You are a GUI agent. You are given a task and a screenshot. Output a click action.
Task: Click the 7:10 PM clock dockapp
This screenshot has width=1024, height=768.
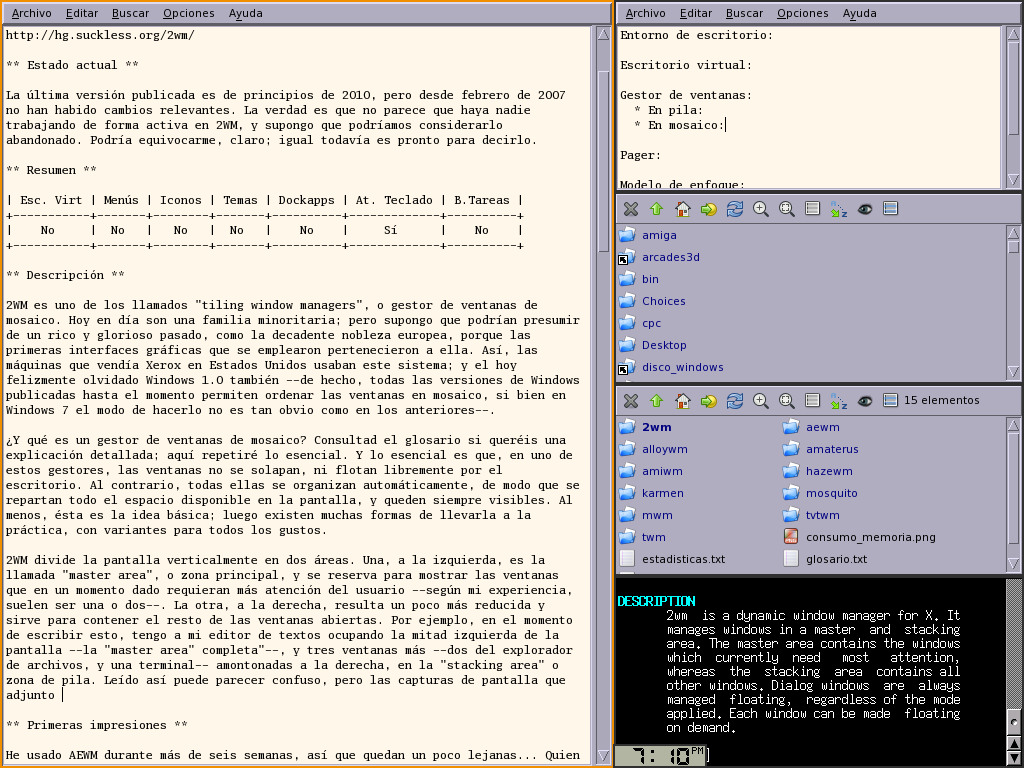click(661, 756)
